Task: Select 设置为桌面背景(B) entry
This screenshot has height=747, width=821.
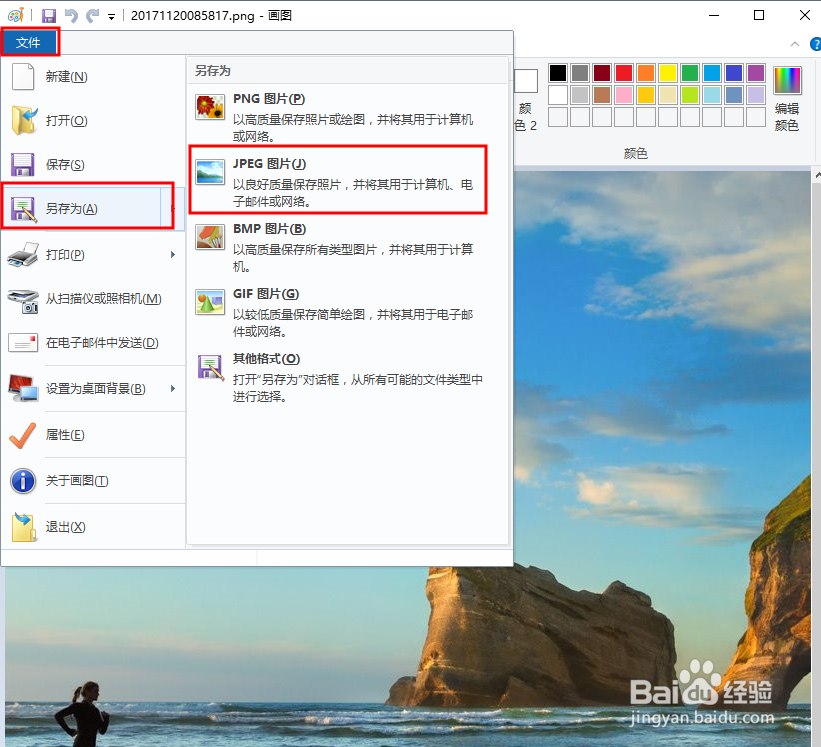Action: pos(93,388)
